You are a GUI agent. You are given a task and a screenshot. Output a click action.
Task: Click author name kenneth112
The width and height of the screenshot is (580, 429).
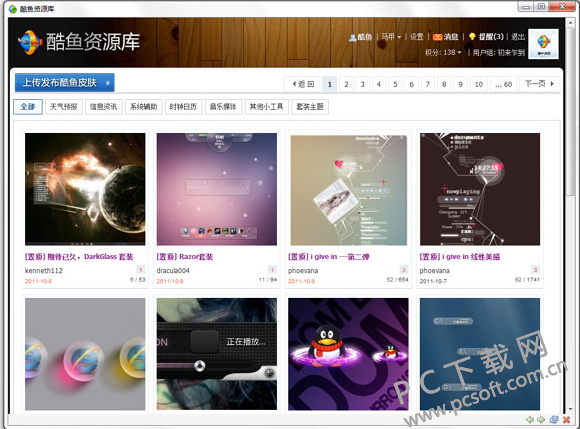[x=44, y=270]
